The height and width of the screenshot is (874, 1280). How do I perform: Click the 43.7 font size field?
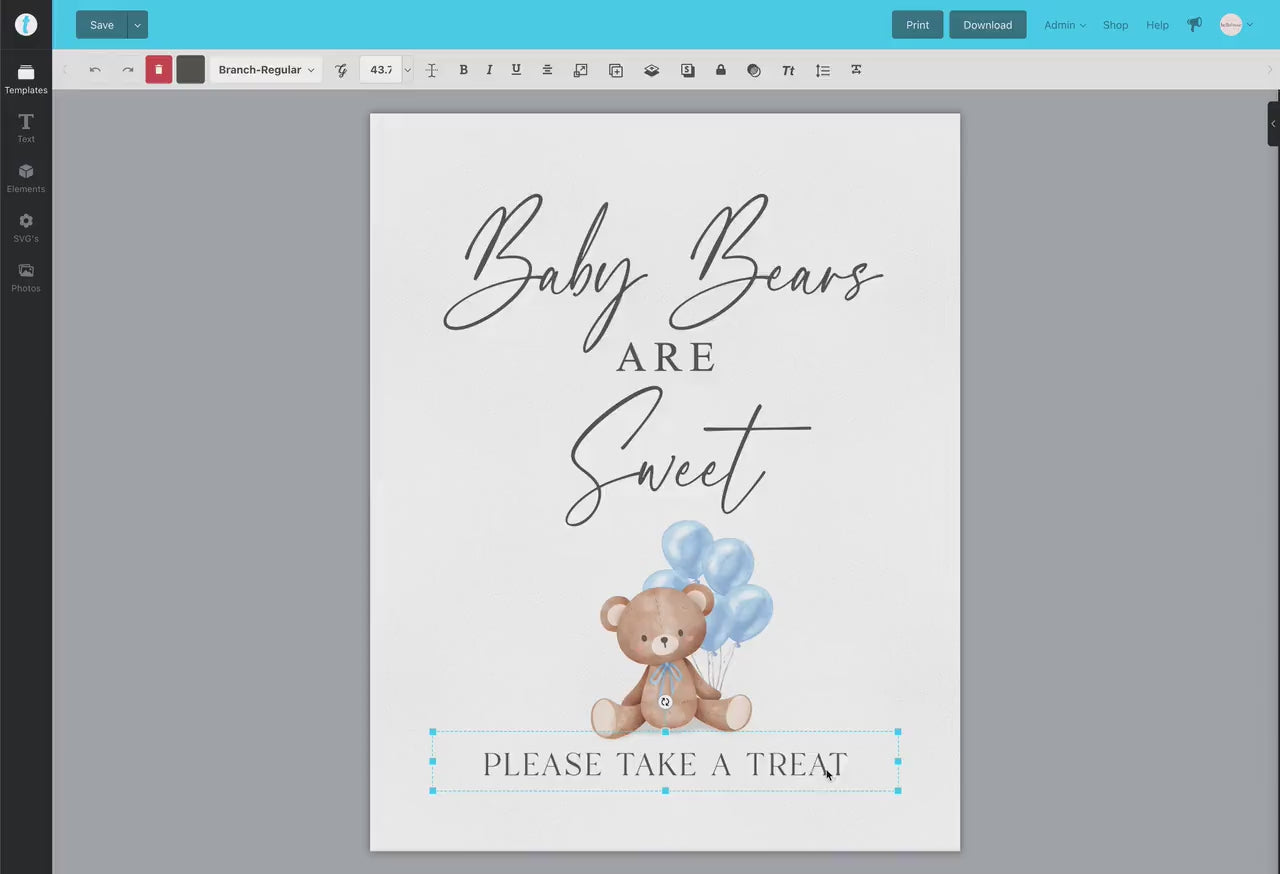(381, 70)
